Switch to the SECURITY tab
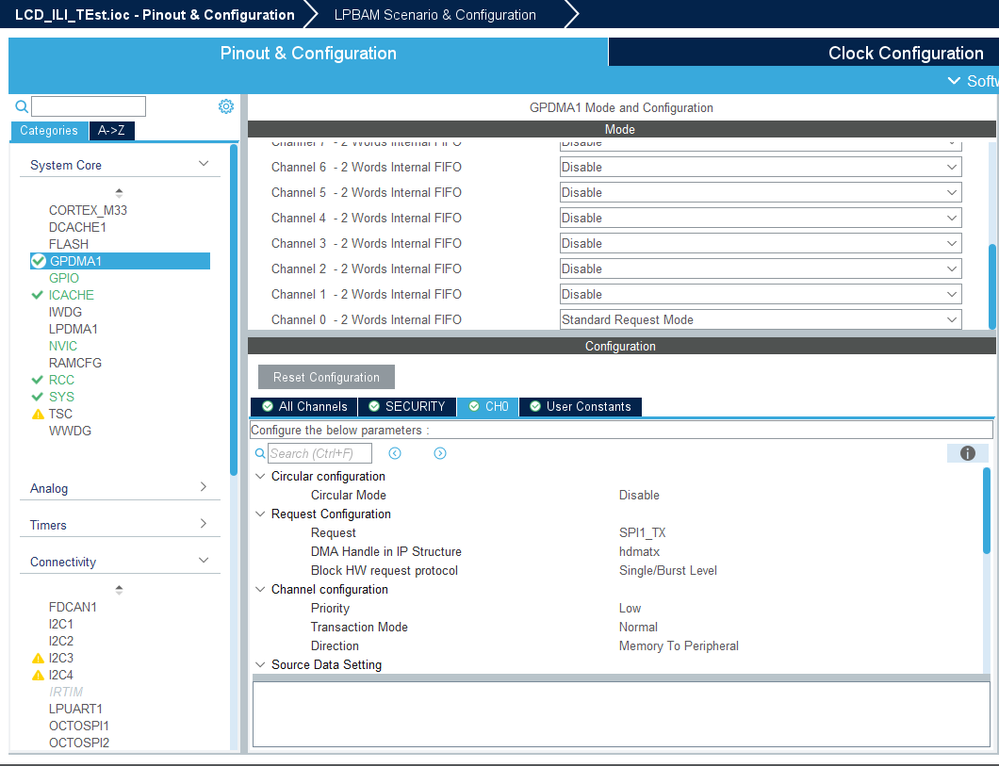Image resolution: width=999 pixels, height=766 pixels. [x=407, y=407]
